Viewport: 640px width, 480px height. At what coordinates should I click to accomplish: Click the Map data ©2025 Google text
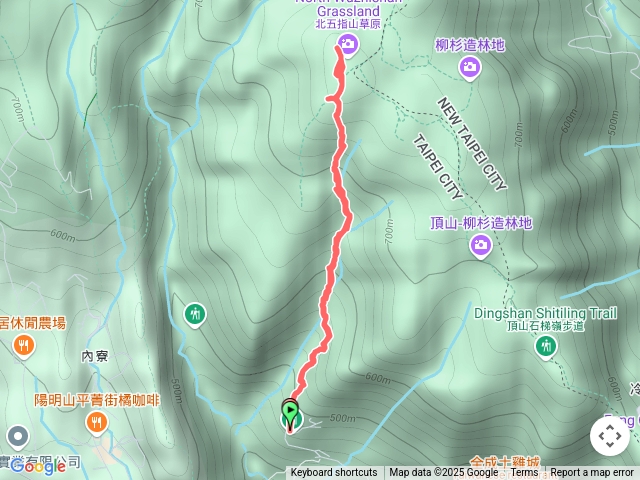(x=443, y=473)
